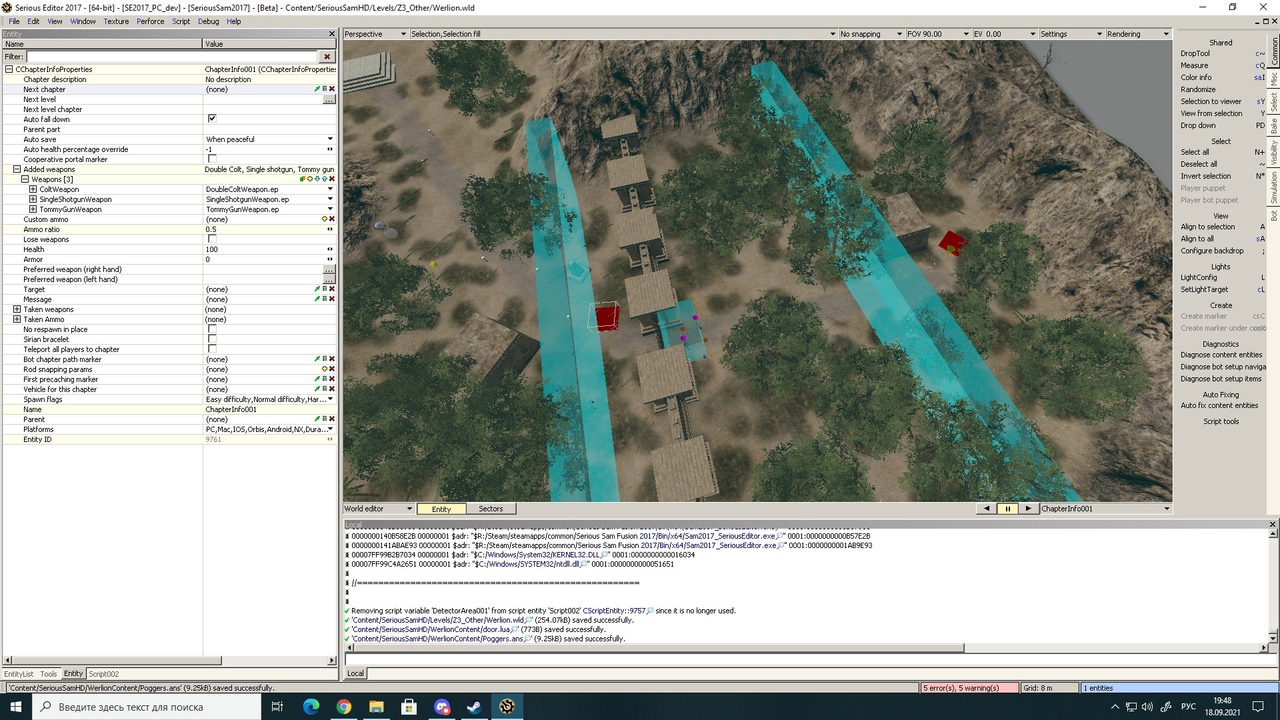Viewport: 1280px width, 720px height.
Task: Switch to the Visibility vertical tab
Action: pos(1274,154)
